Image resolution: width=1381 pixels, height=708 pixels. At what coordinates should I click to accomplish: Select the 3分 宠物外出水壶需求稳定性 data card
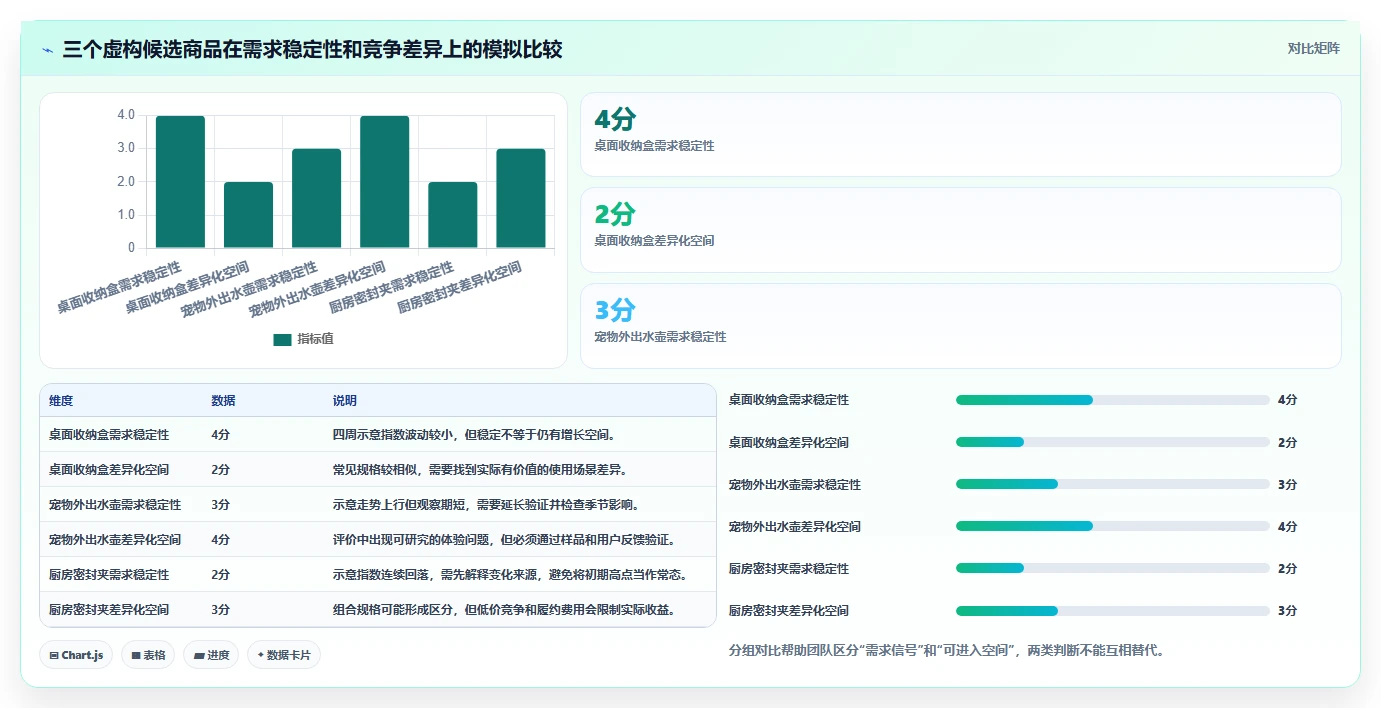click(960, 326)
